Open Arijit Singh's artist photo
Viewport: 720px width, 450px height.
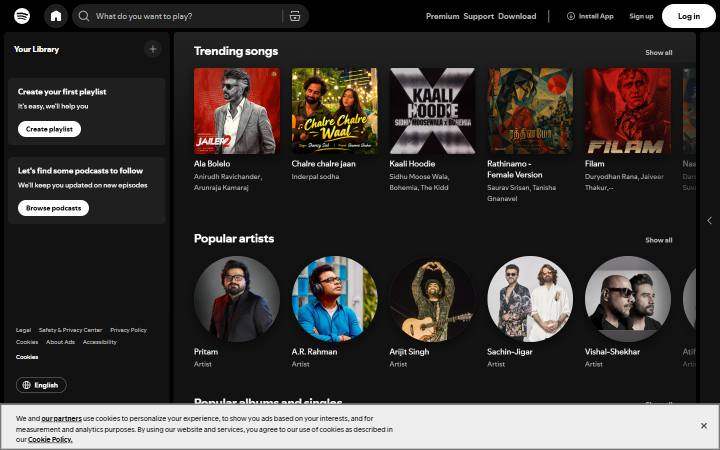click(x=433, y=299)
